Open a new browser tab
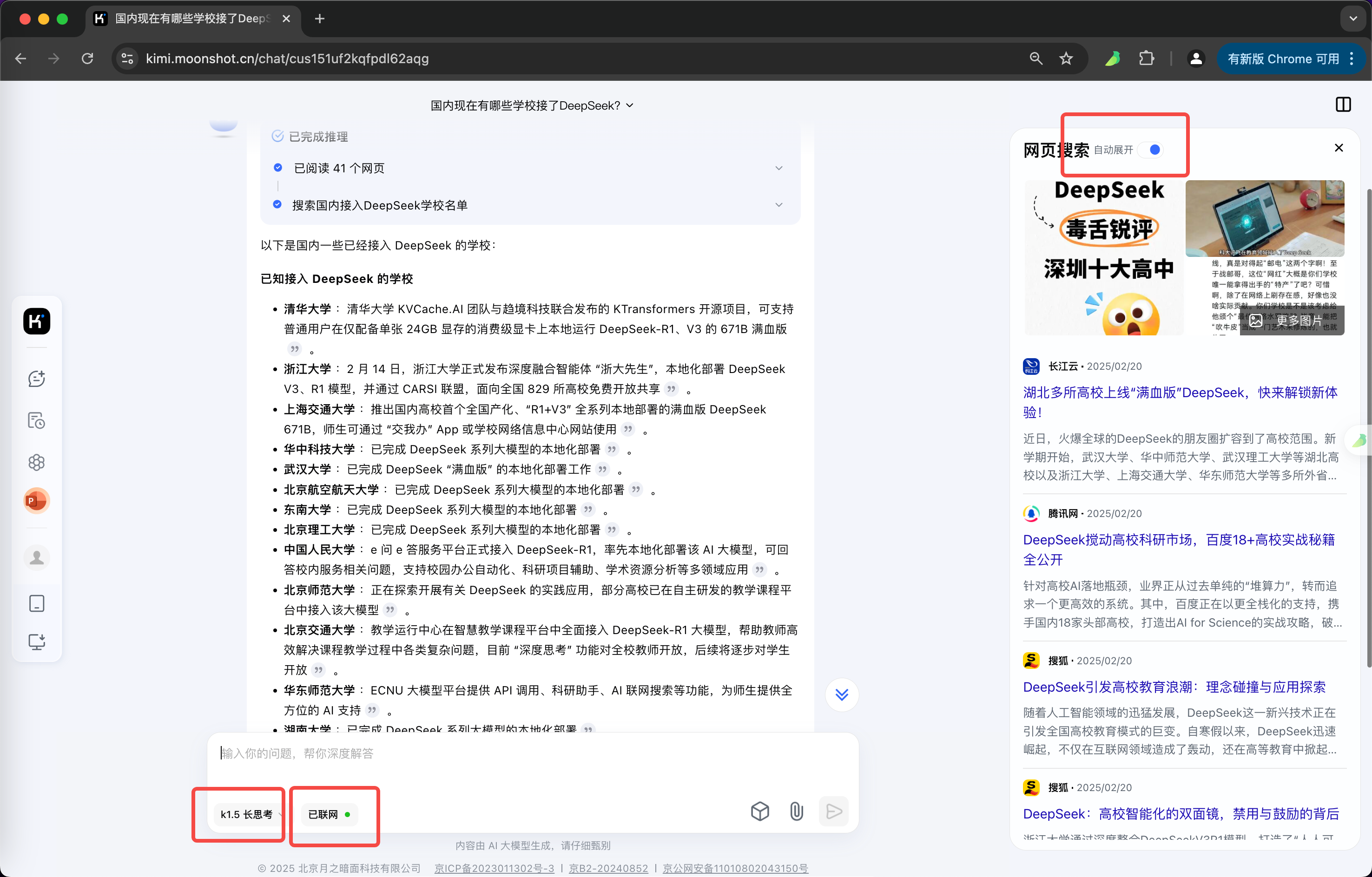 320,19
